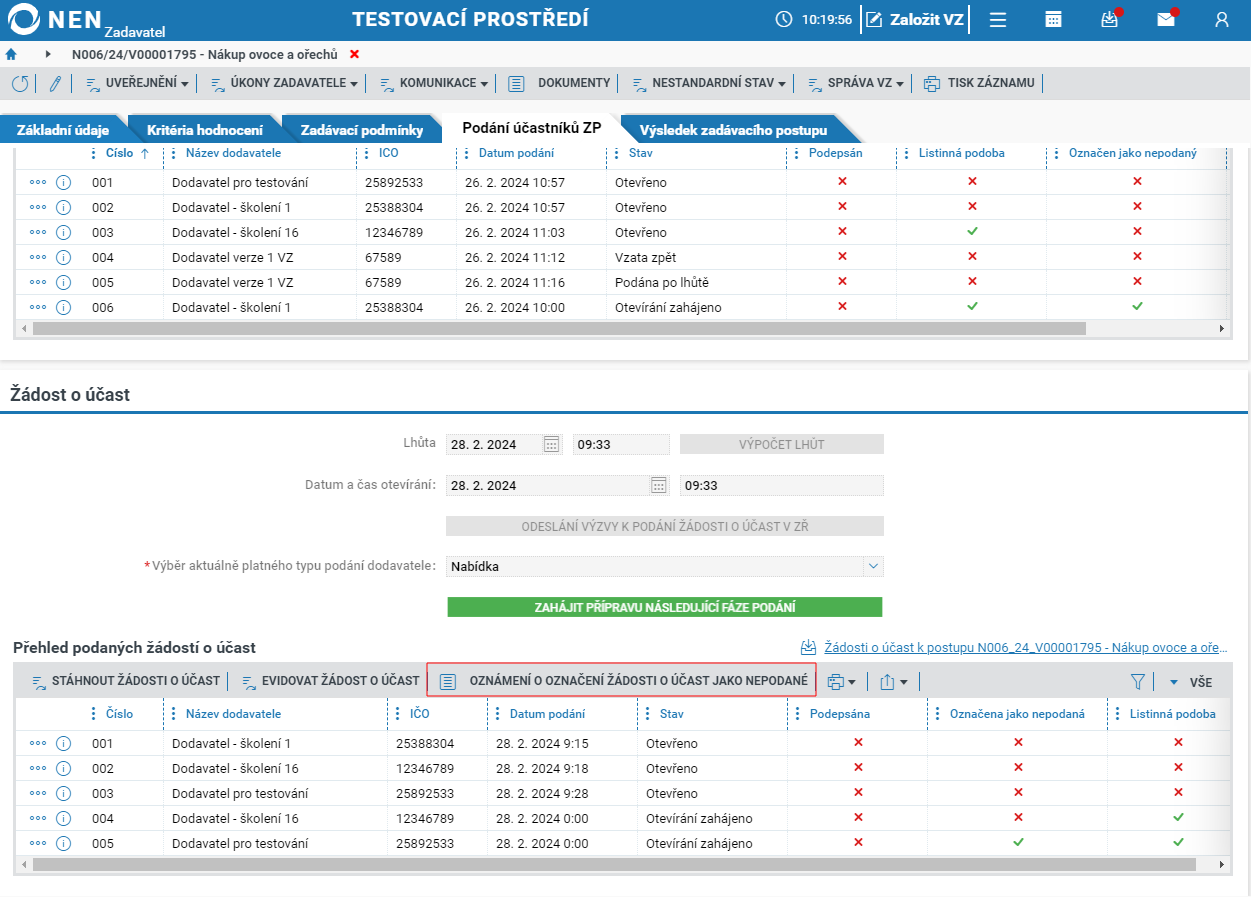Click the horizontal scrollbar of the requests table
The width and height of the screenshot is (1251, 897).
(615, 864)
